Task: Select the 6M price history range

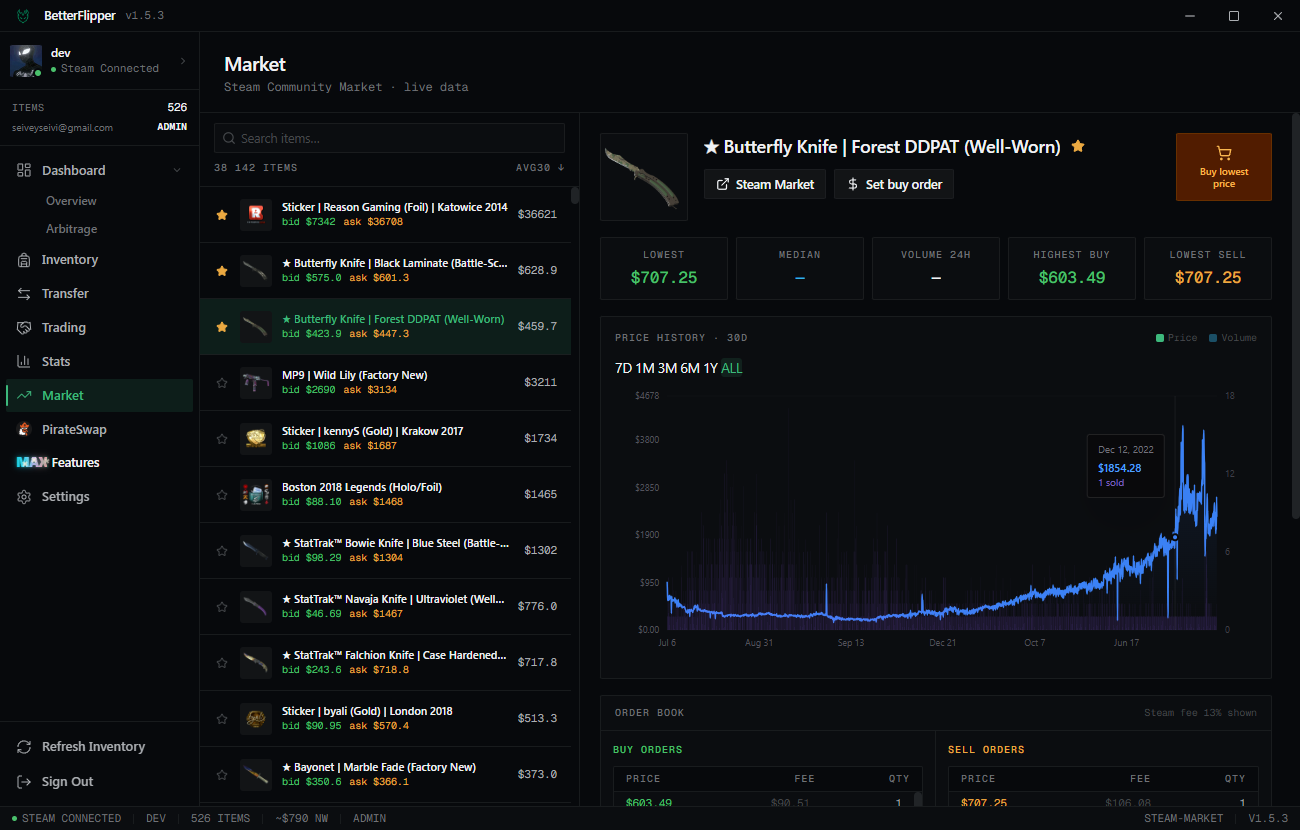Action: coord(690,369)
